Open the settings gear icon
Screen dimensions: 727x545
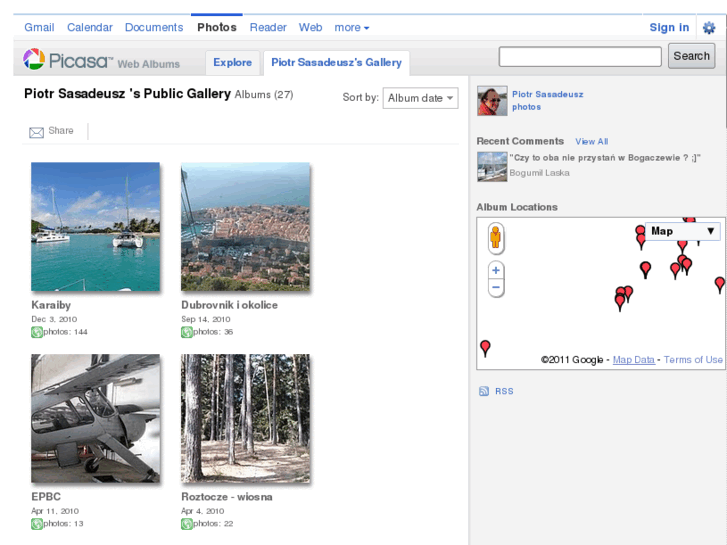(x=709, y=28)
